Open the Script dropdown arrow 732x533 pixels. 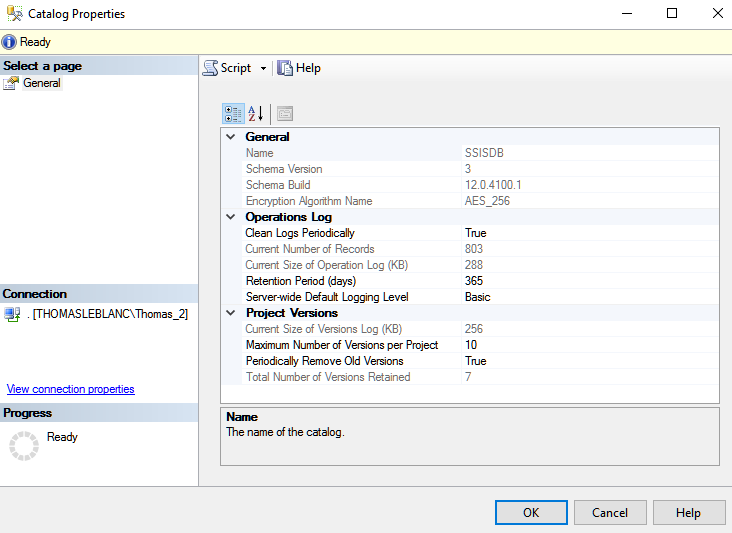click(264, 69)
